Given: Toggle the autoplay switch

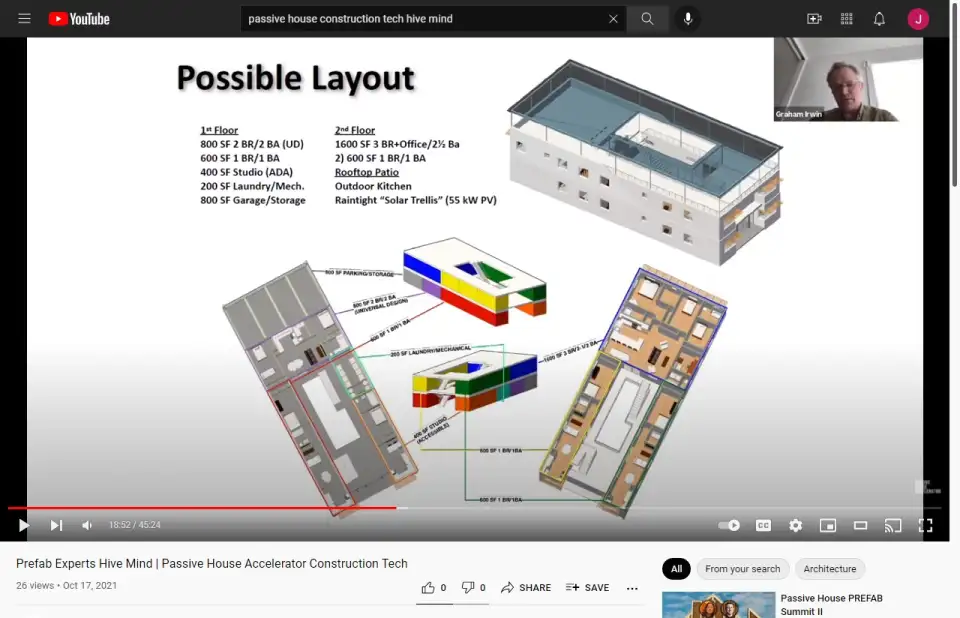Looking at the screenshot, I should click(x=730, y=525).
